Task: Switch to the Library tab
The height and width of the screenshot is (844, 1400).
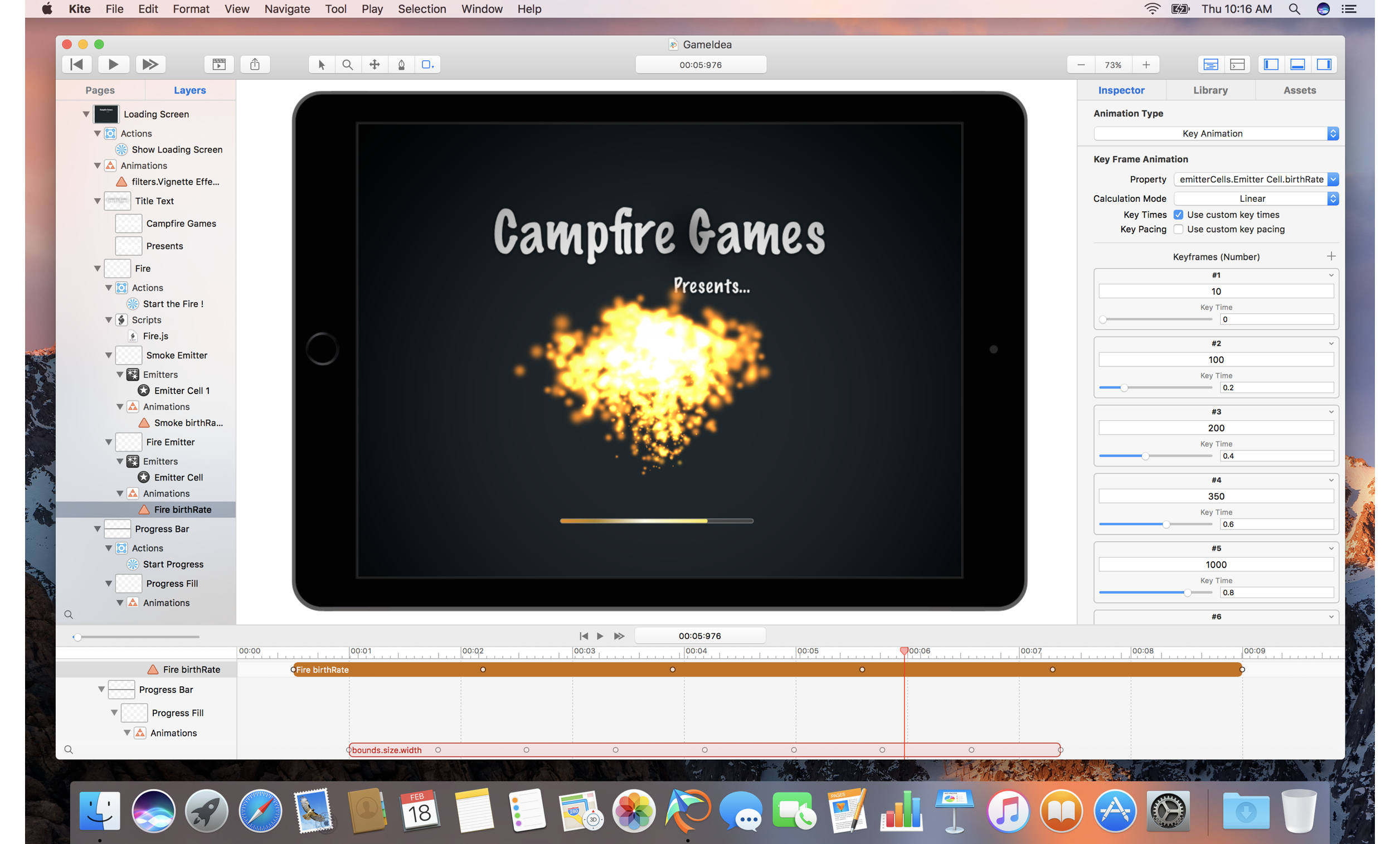Action: coord(1210,90)
